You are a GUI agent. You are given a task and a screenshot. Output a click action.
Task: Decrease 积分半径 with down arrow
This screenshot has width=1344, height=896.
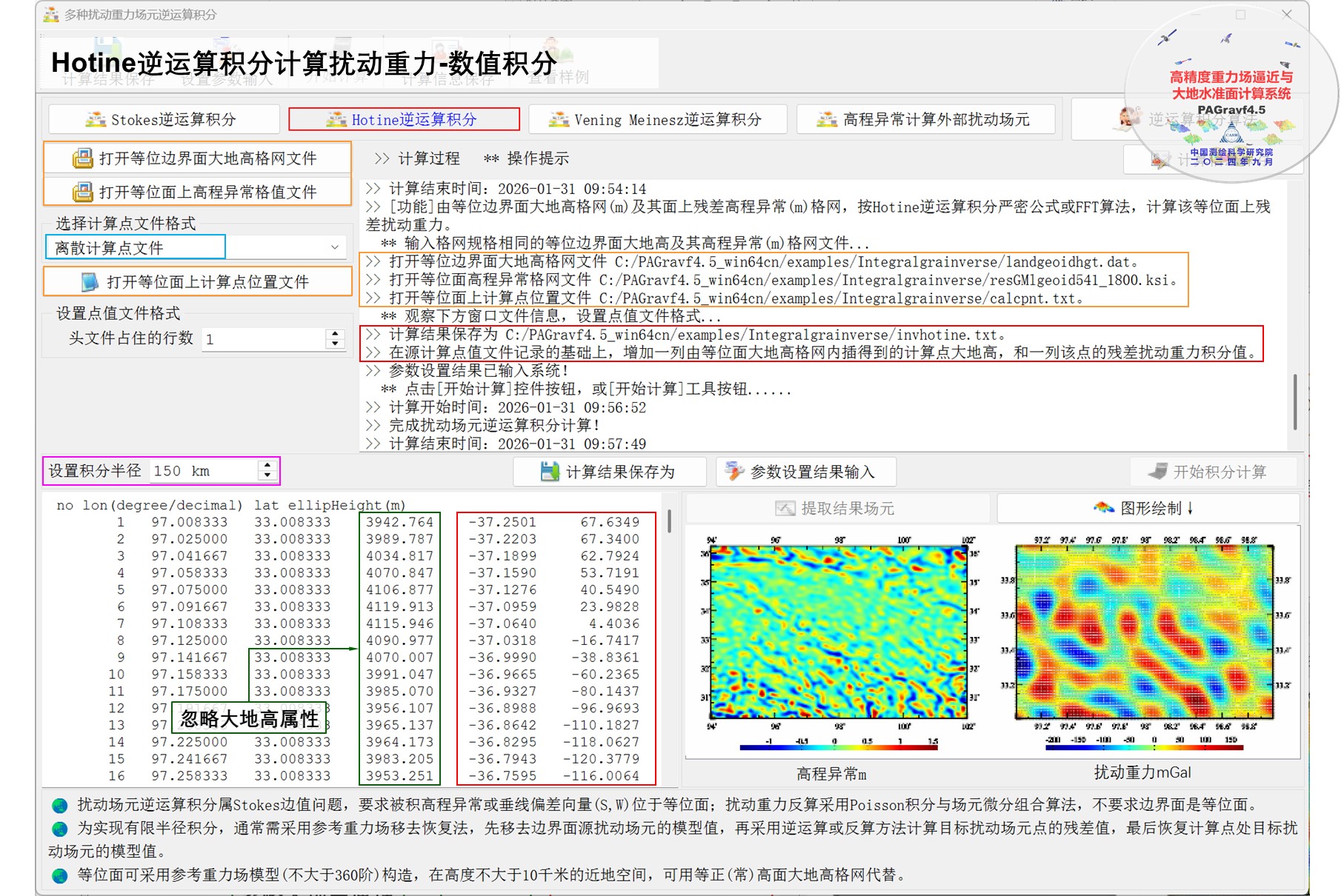pos(267,476)
